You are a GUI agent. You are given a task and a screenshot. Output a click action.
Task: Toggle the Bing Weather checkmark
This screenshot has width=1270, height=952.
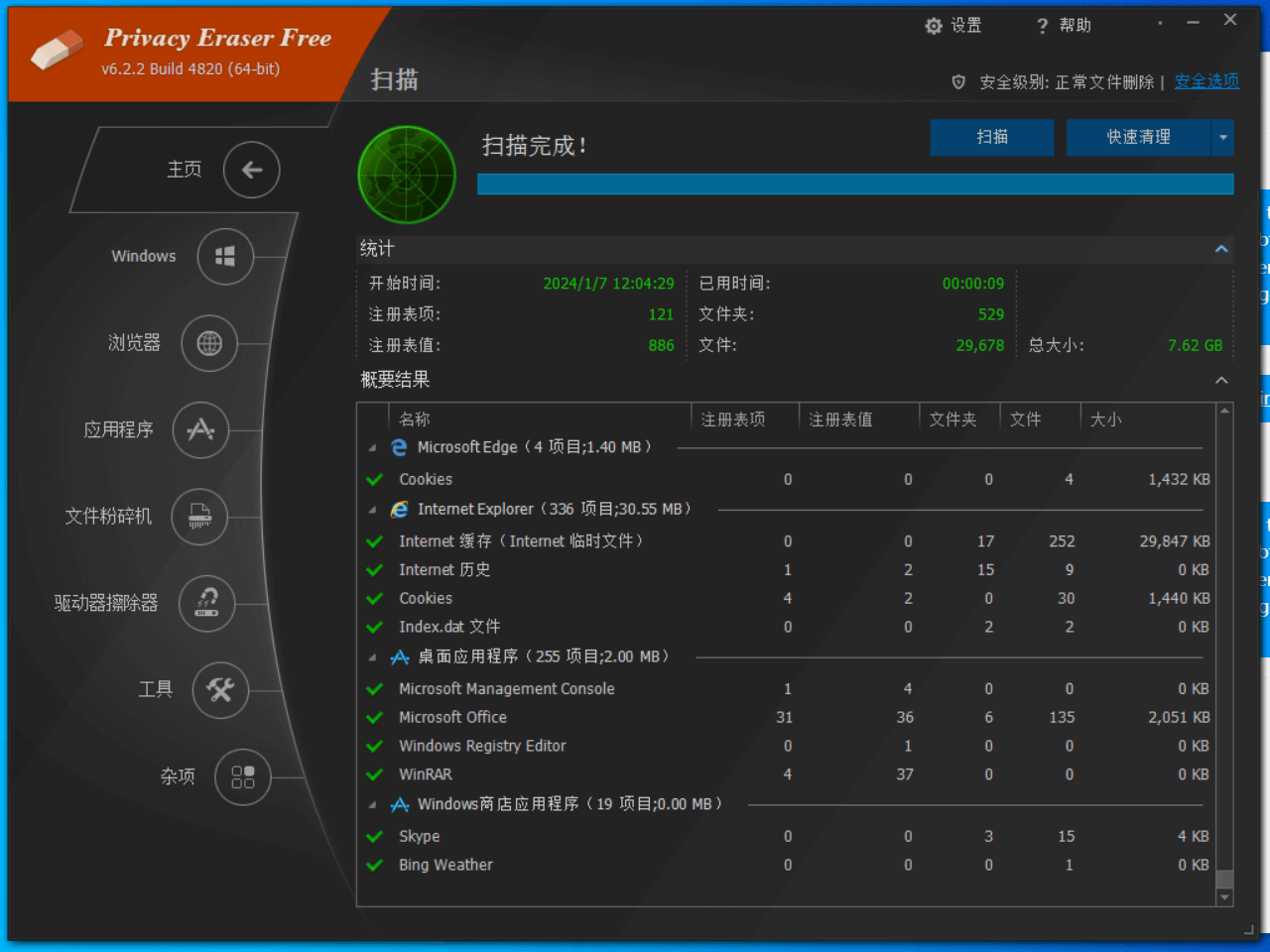point(375,865)
